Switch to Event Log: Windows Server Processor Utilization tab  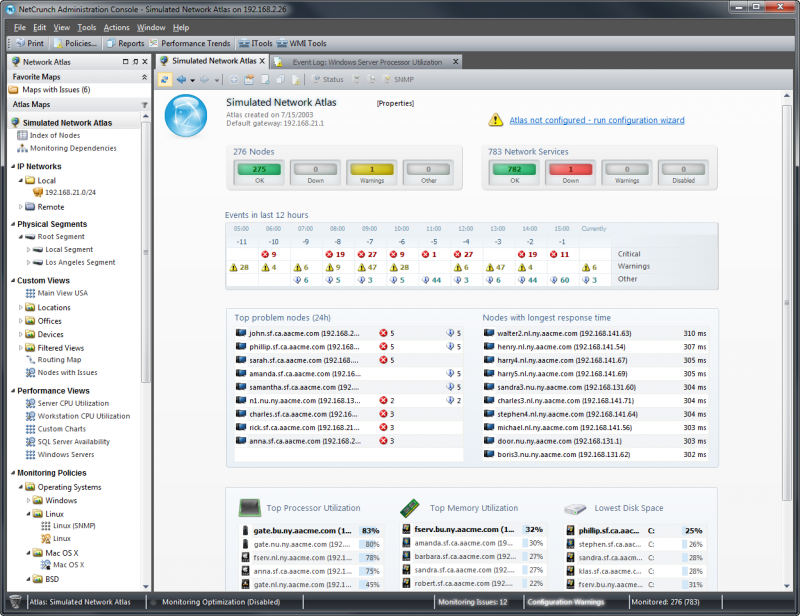tap(367, 62)
